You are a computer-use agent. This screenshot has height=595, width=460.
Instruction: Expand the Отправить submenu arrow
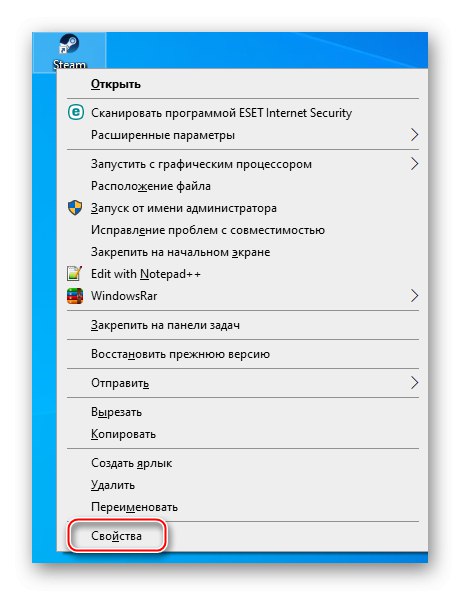[x=414, y=383]
